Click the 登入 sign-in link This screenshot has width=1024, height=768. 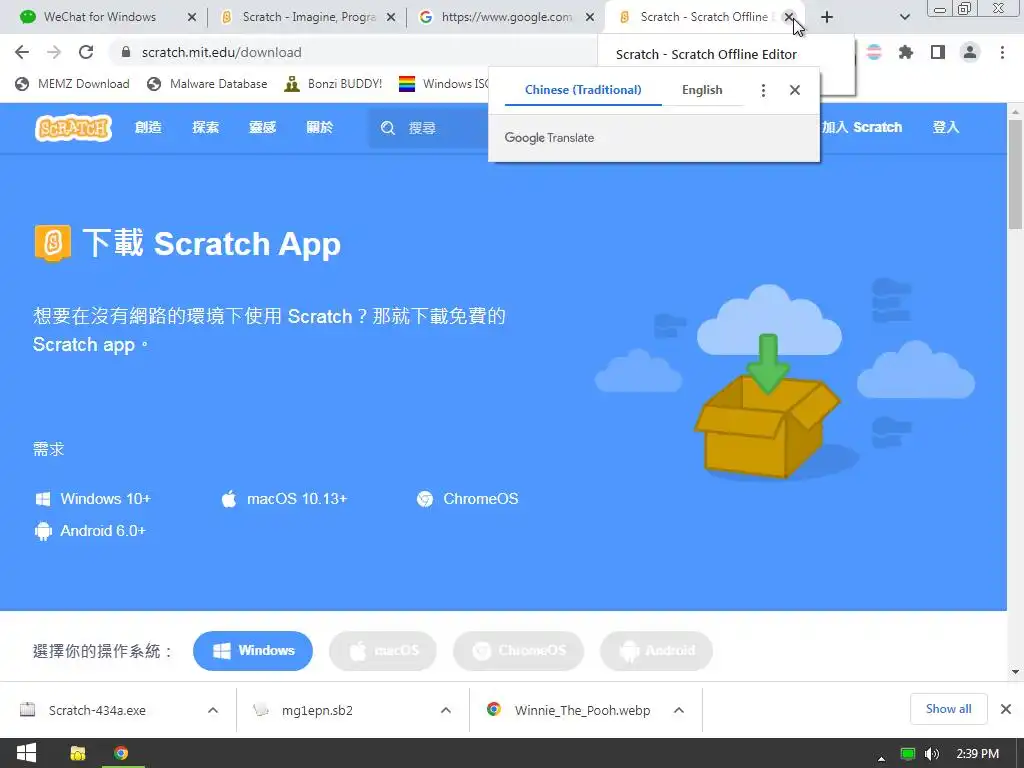(x=946, y=127)
